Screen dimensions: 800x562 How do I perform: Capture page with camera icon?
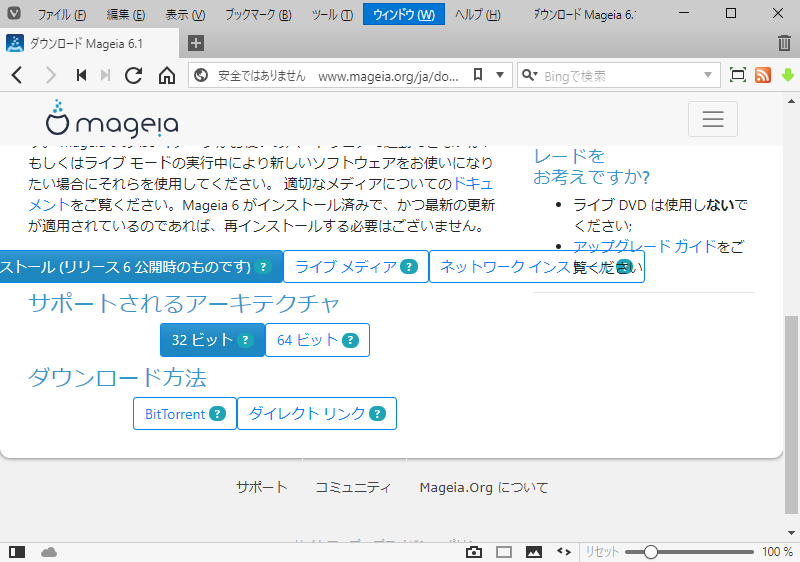click(x=473, y=552)
